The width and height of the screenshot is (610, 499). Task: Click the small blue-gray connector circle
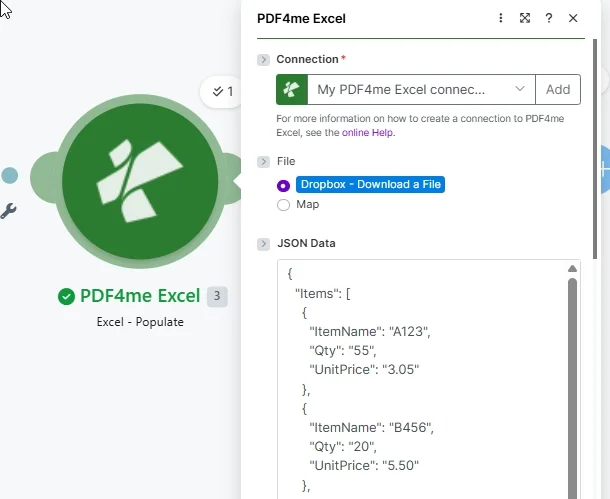point(10,175)
